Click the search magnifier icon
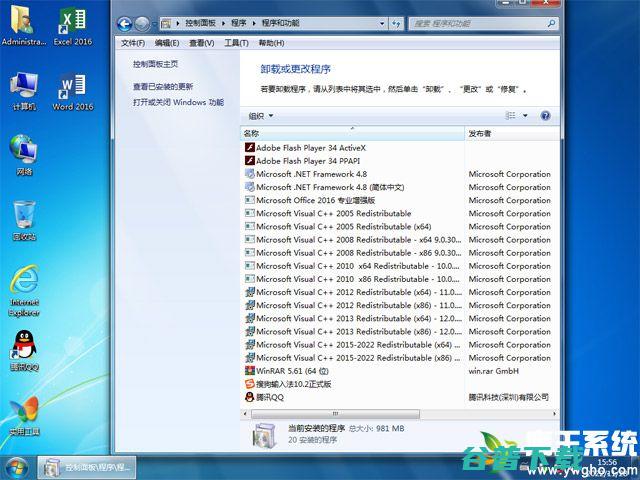 pyautogui.click(x=551, y=24)
